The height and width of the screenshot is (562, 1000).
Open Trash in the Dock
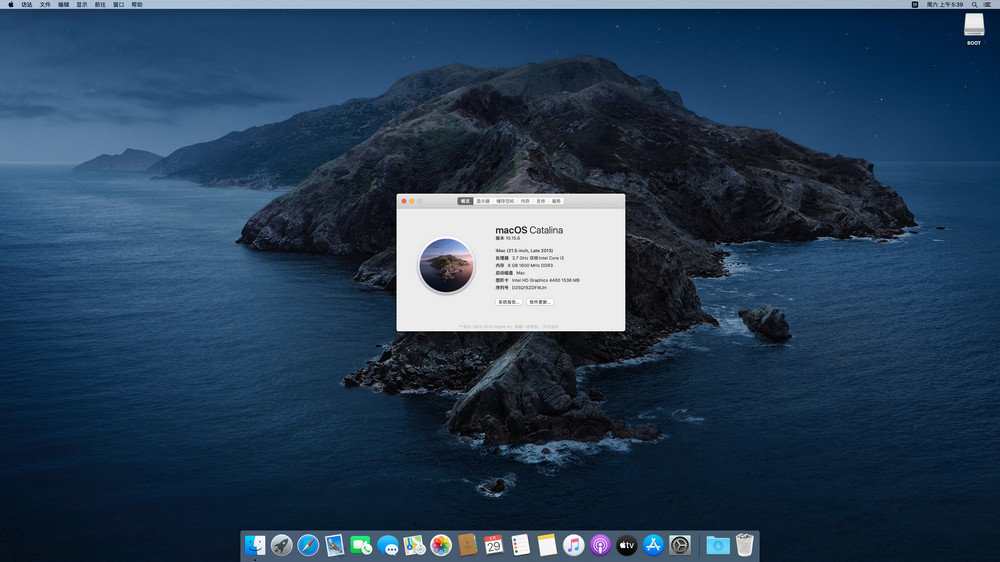coord(744,545)
